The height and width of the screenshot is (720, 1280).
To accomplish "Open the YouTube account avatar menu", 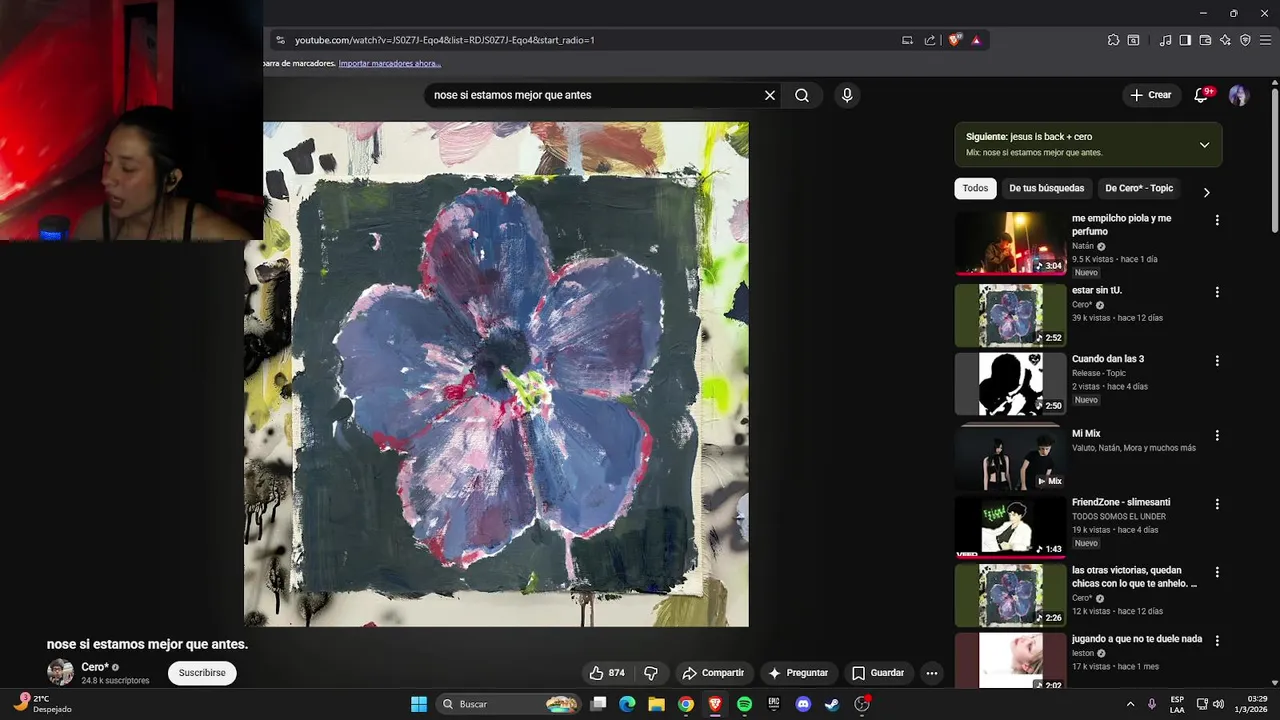I will point(1239,95).
